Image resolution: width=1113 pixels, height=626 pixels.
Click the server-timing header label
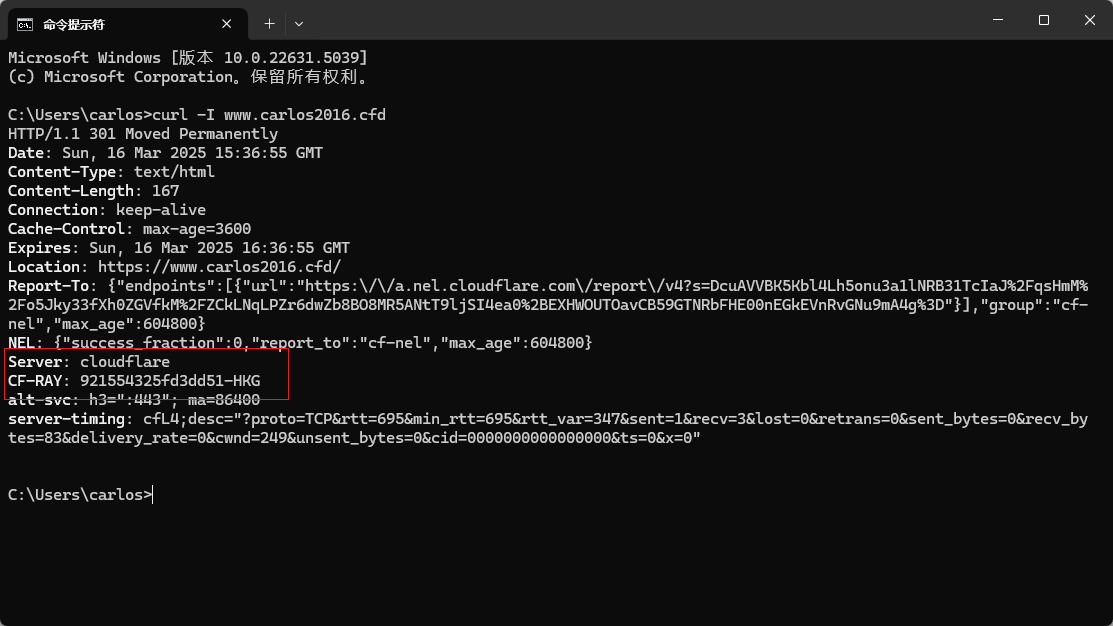click(x=67, y=419)
